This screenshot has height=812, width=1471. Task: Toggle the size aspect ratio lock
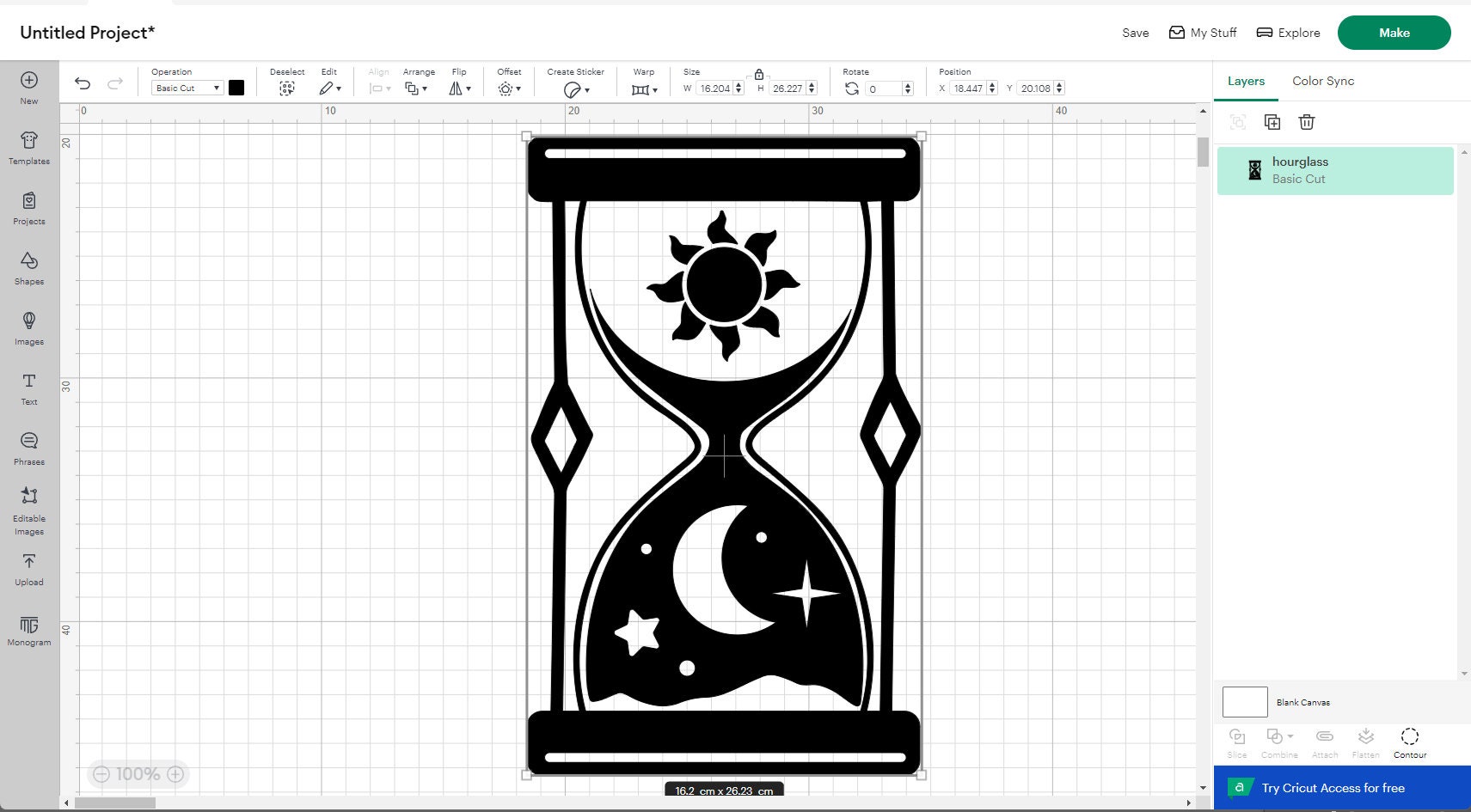[x=758, y=75]
